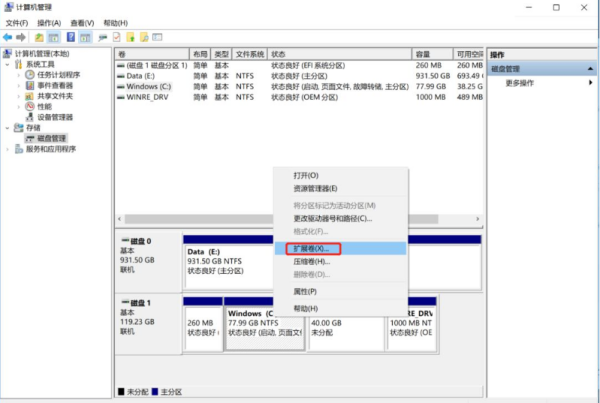Expand 更多操作 submenu arrow
Image resolution: width=600 pixels, height=403 pixels.
click(x=591, y=83)
